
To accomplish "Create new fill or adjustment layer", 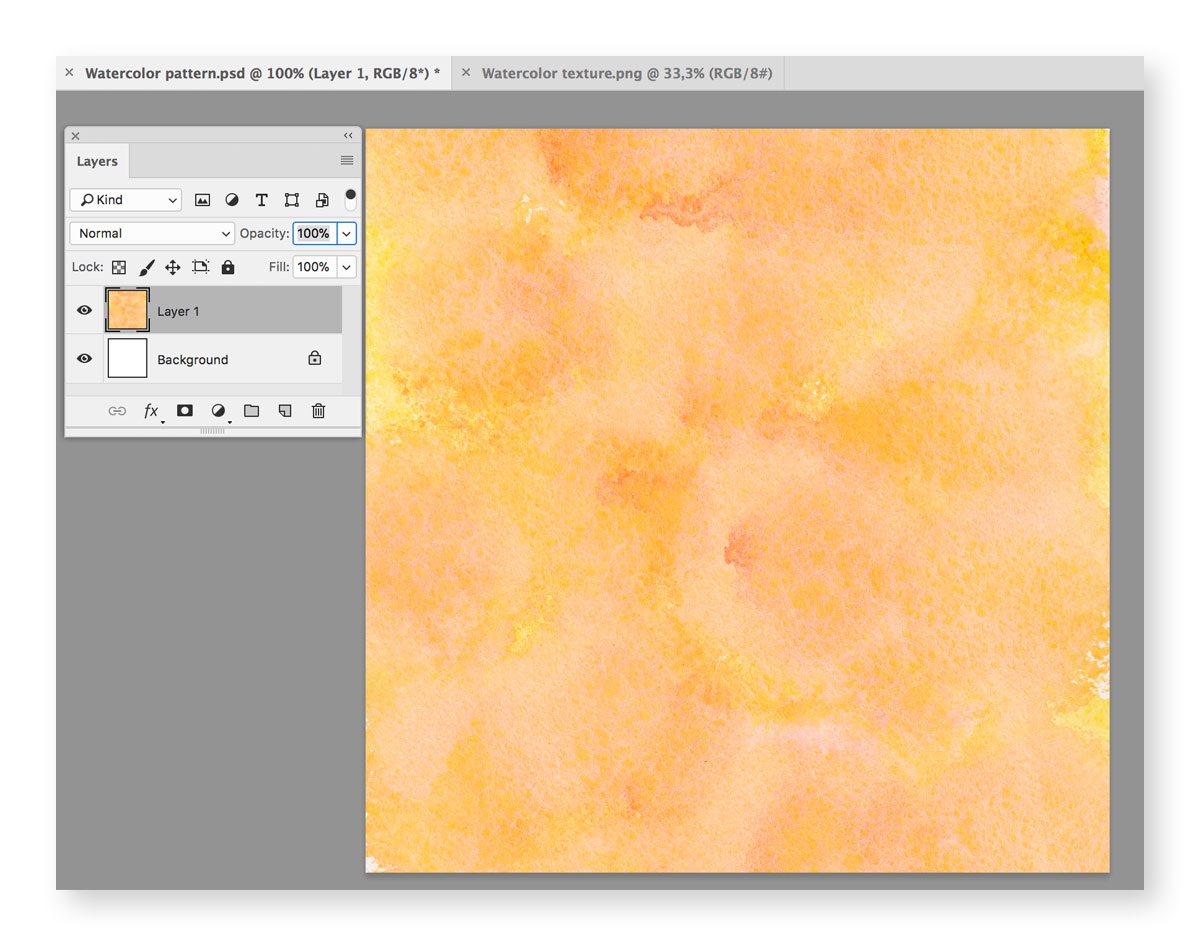I will 218,411.
